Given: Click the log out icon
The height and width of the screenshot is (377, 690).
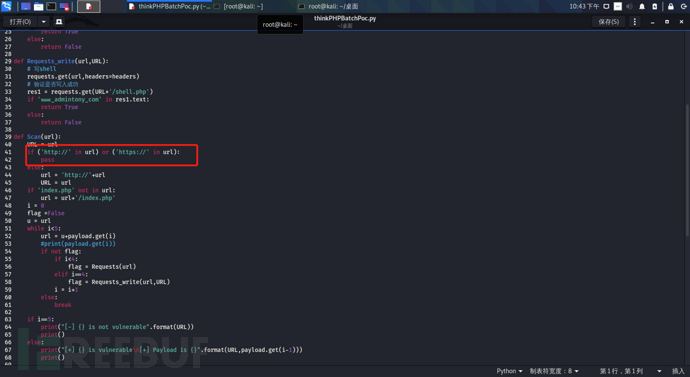Looking at the screenshot, I should (x=683, y=7).
